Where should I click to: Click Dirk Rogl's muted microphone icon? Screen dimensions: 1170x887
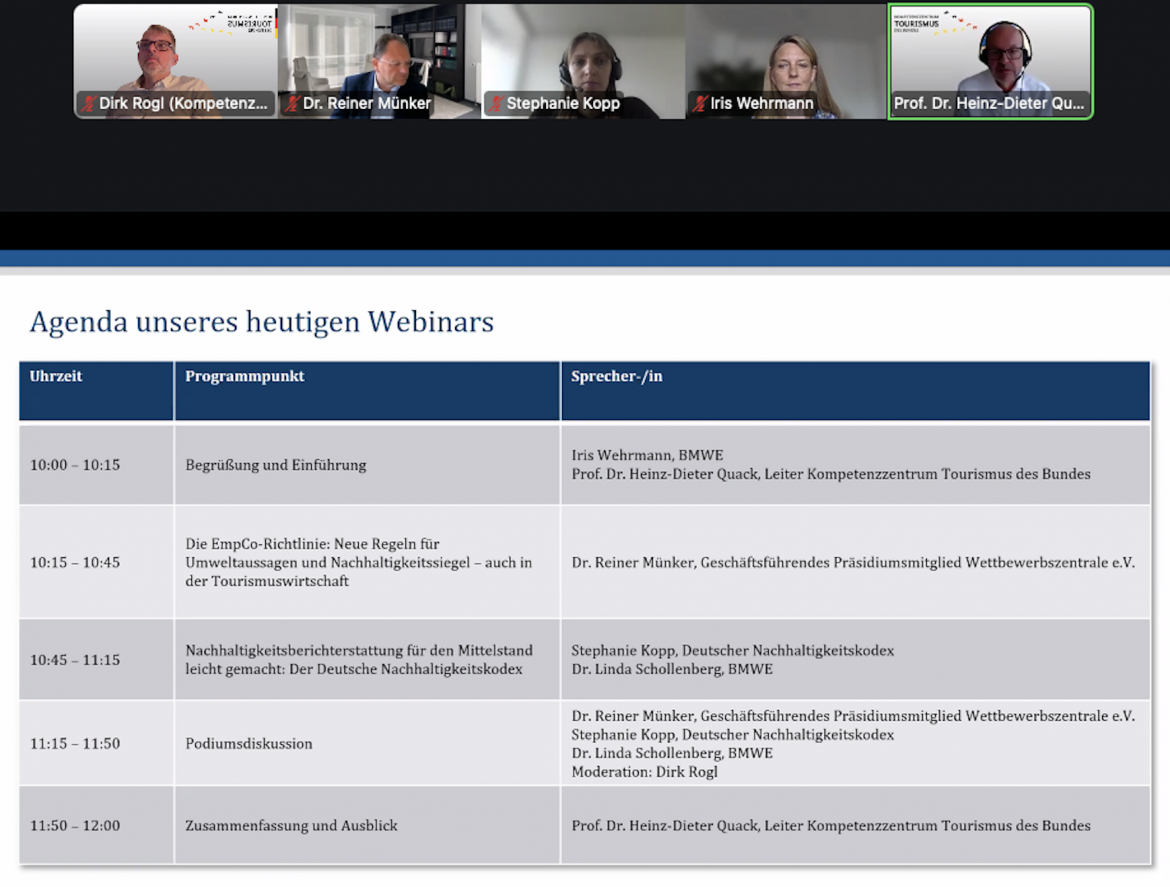point(89,104)
